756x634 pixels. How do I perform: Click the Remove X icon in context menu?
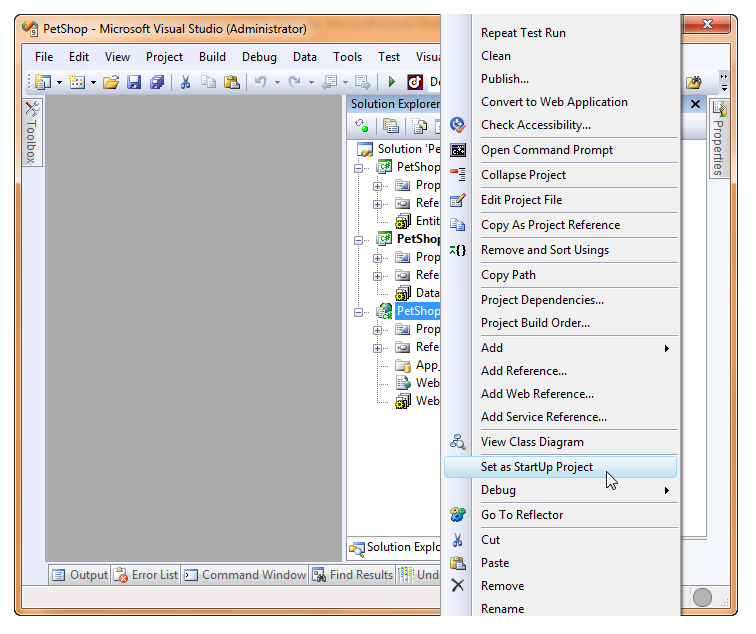458,585
